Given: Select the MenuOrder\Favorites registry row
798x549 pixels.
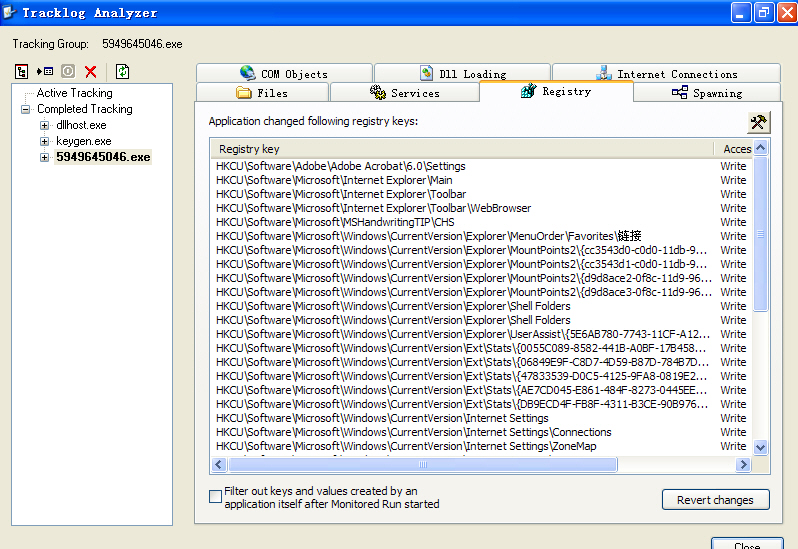Looking at the screenshot, I should tap(481, 236).
